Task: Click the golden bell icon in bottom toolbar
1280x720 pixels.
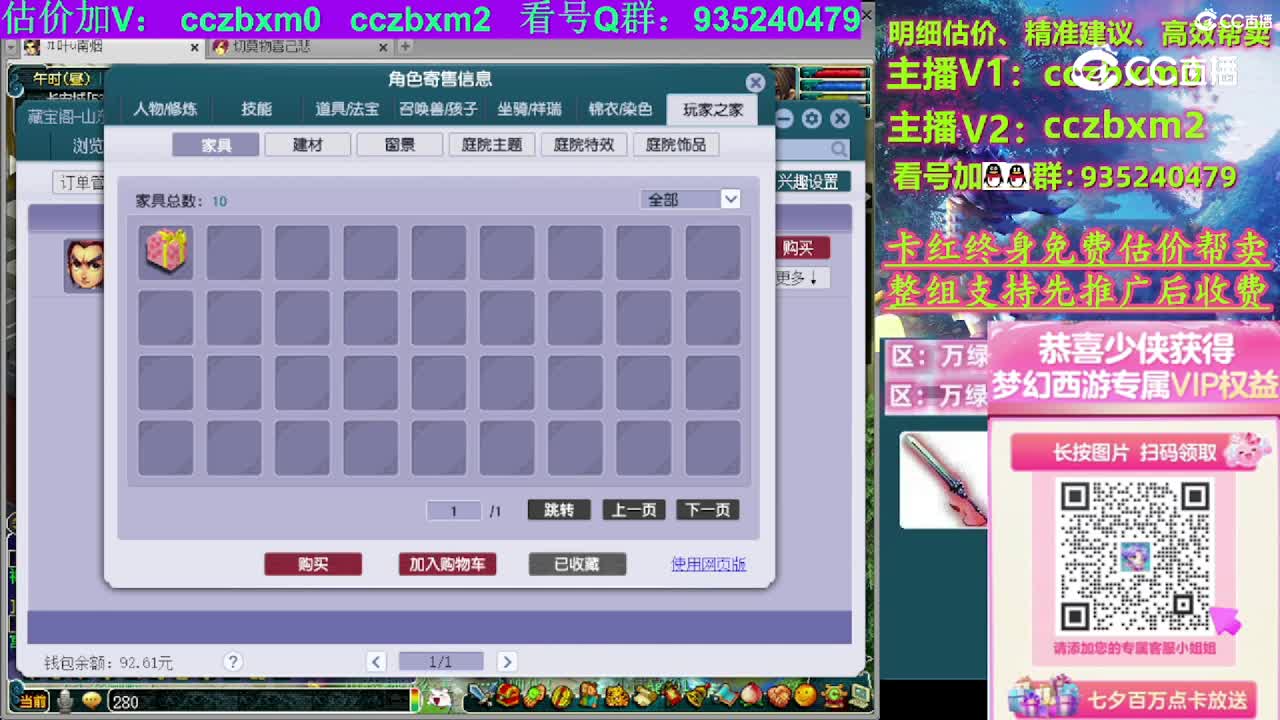Action: pos(698,695)
